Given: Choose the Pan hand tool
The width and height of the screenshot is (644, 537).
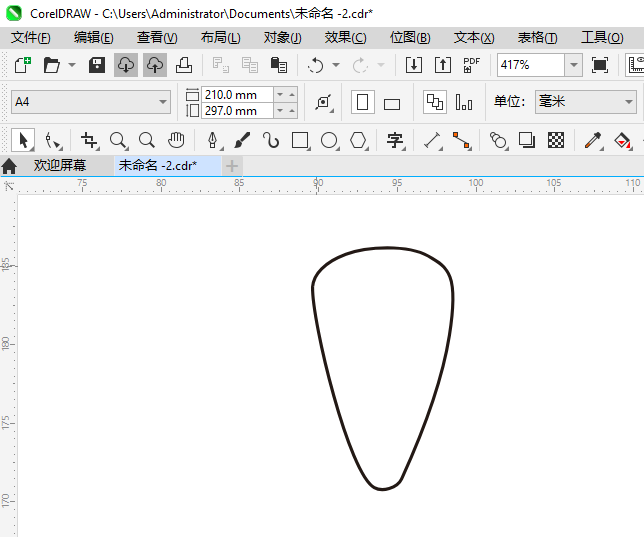Looking at the screenshot, I should click(x=176, y=140).
